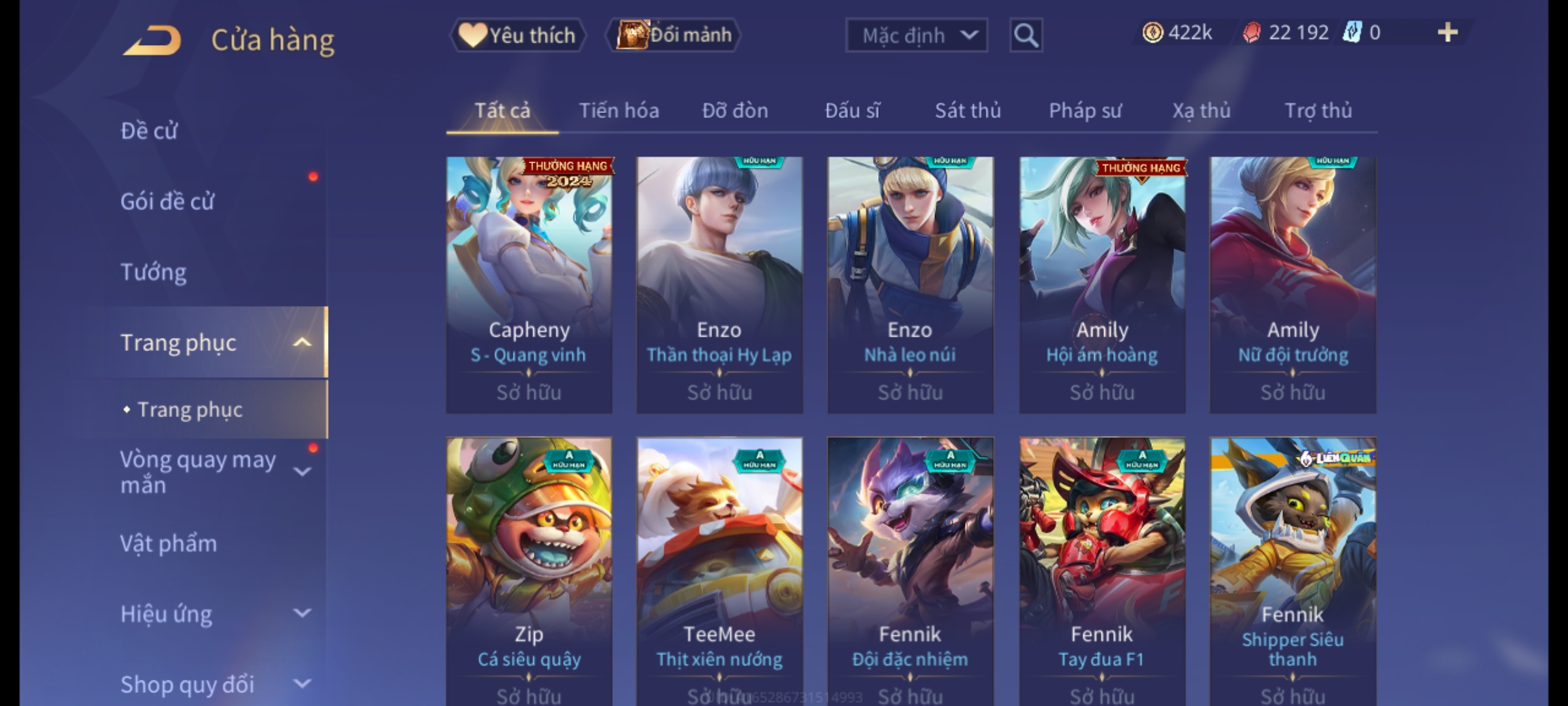Select the Xạ thủ tab
This screenshot has height=706, width=1568.
click(1201, 110)
